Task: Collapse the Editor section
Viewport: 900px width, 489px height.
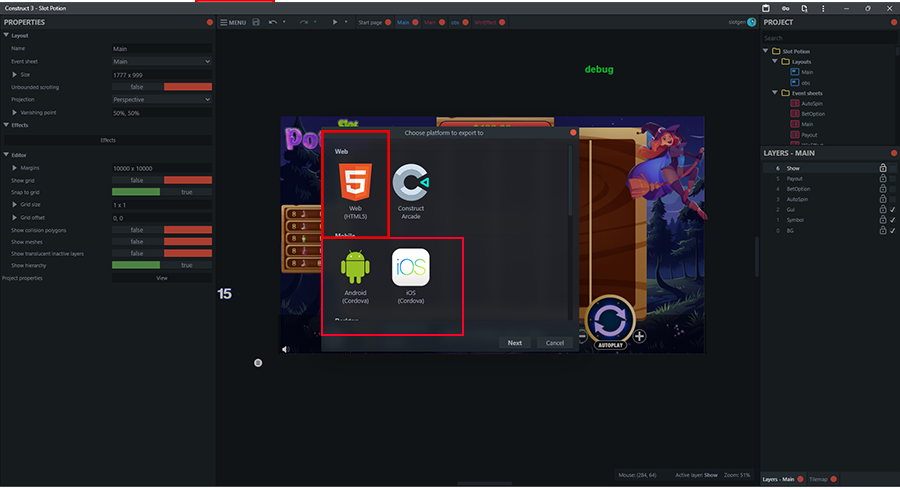Action: 6,155
